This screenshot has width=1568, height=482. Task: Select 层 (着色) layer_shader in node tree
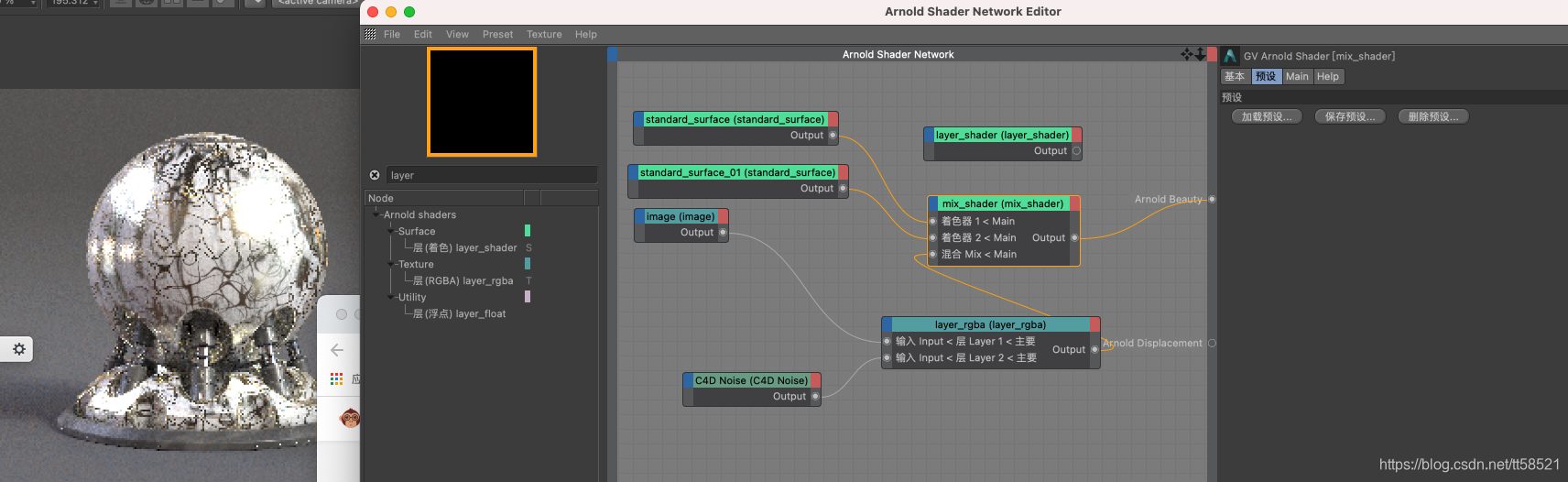465,247
